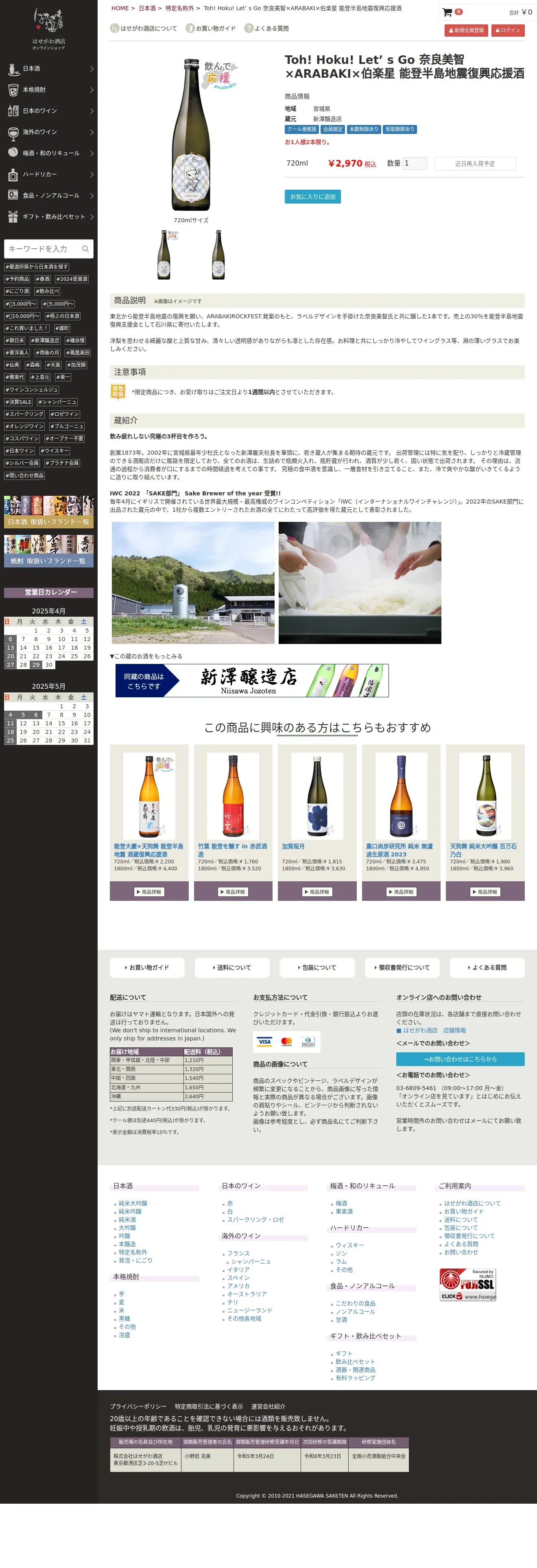Open the 新澤醸造店 brewery banner
537x1568 pixels.
pyautogui.click(x=252, y=681)
